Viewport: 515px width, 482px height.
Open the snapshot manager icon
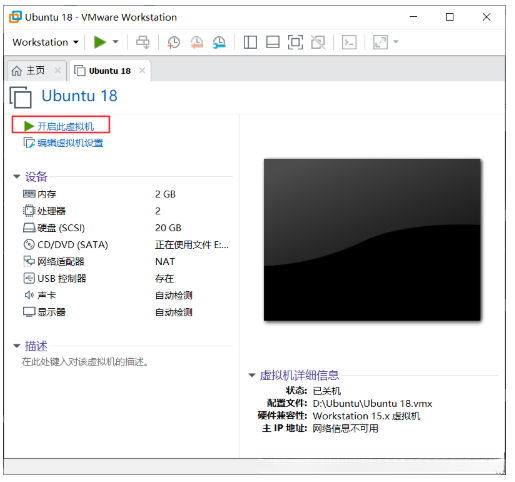(219, 42)
